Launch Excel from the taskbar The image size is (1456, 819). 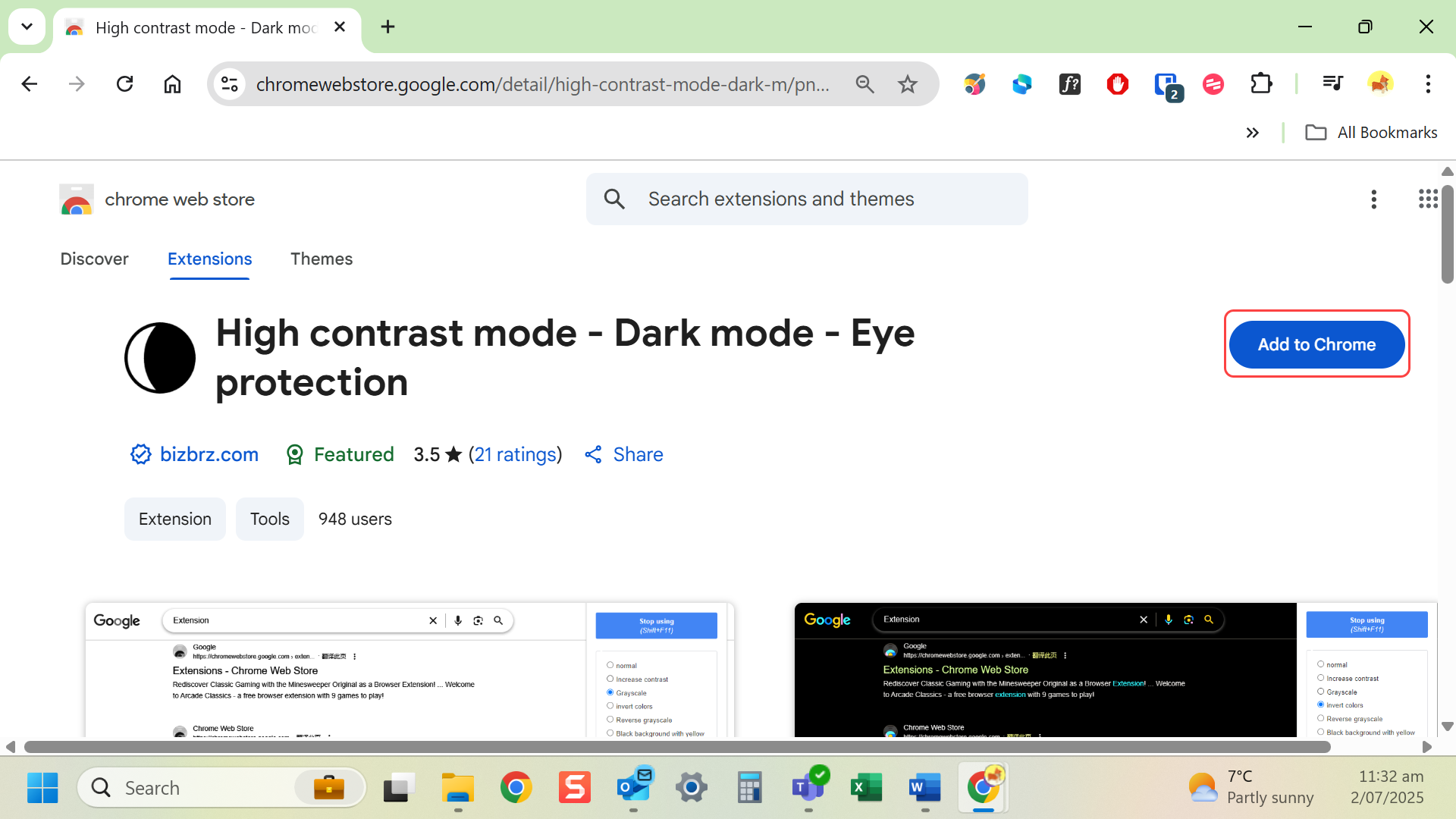coord(867,788)
